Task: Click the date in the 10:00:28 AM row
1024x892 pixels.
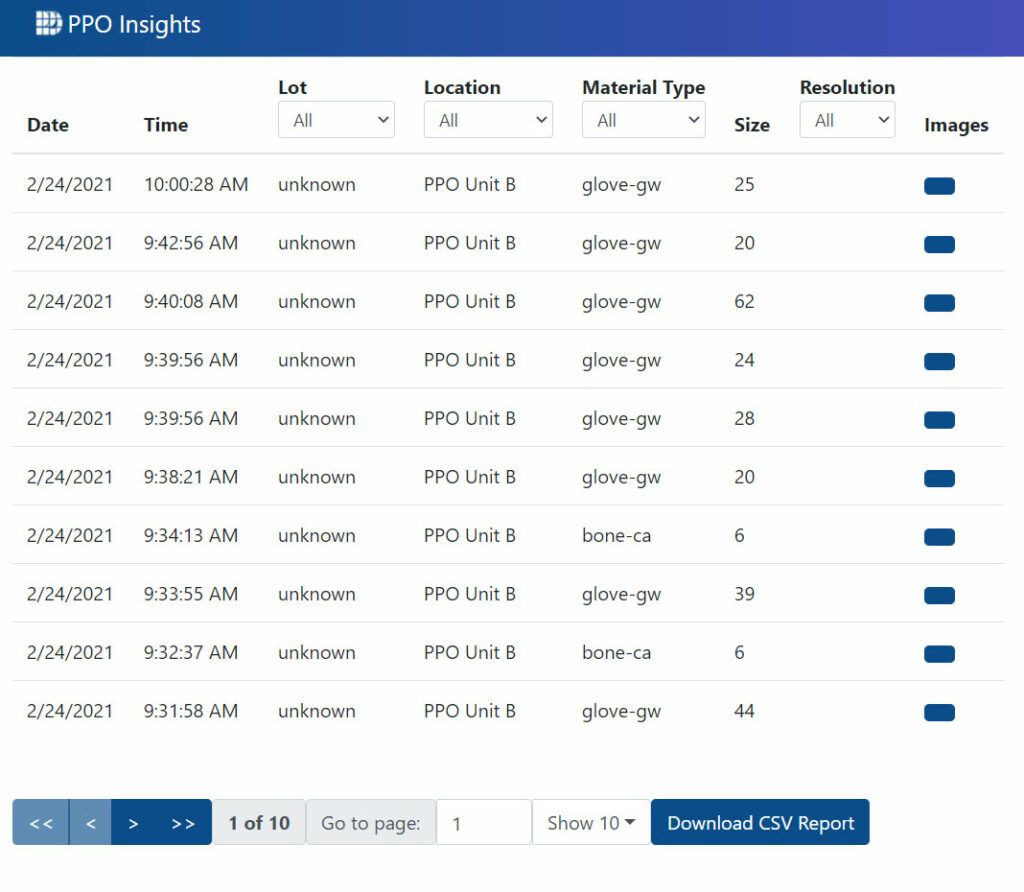Action: (x=70, y=184)
